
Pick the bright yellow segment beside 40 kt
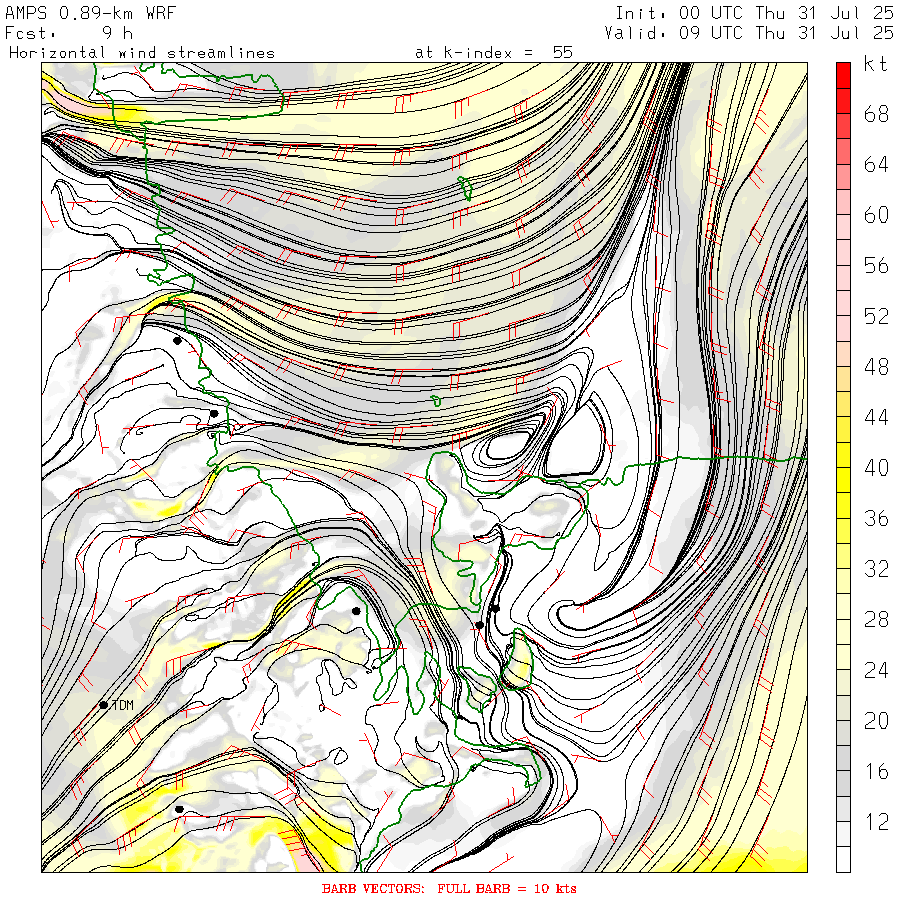tap(843, 480)
